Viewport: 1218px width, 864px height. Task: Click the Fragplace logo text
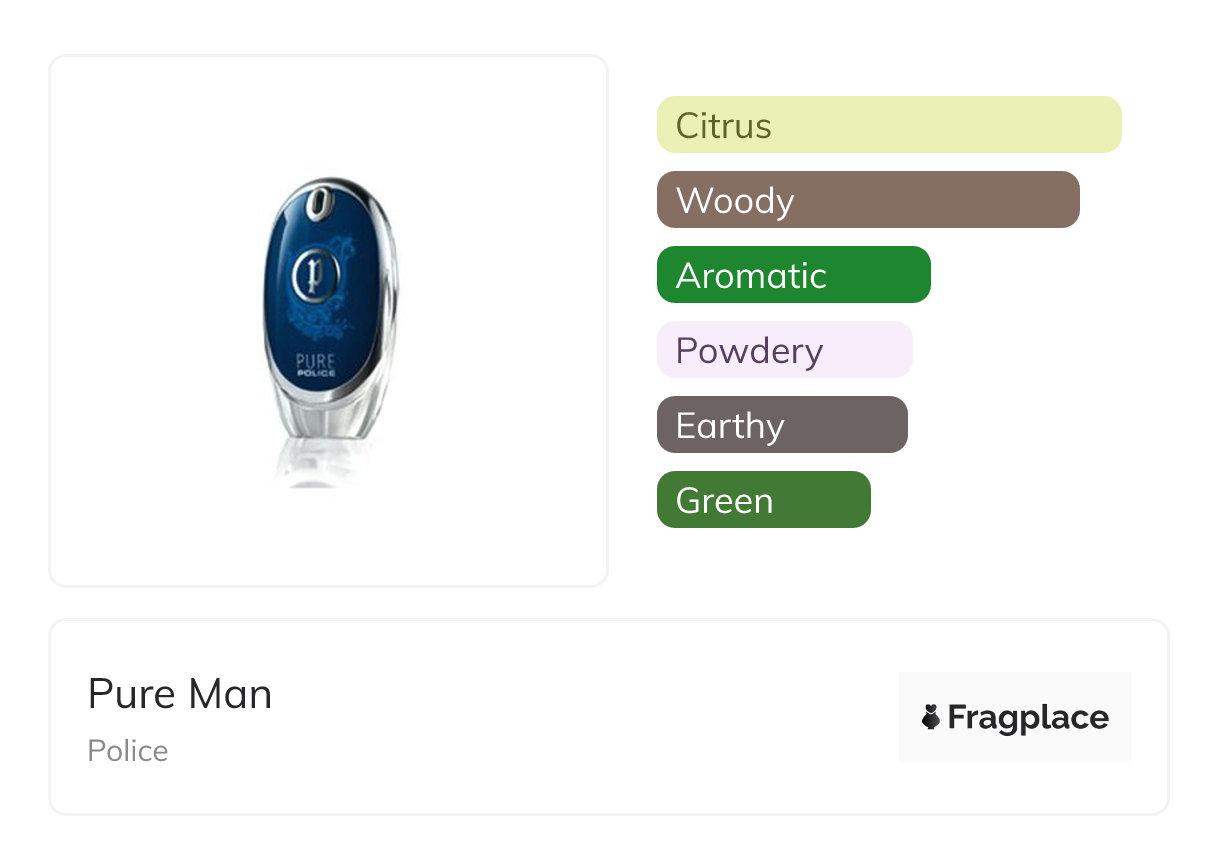[x=1028, y=718]
